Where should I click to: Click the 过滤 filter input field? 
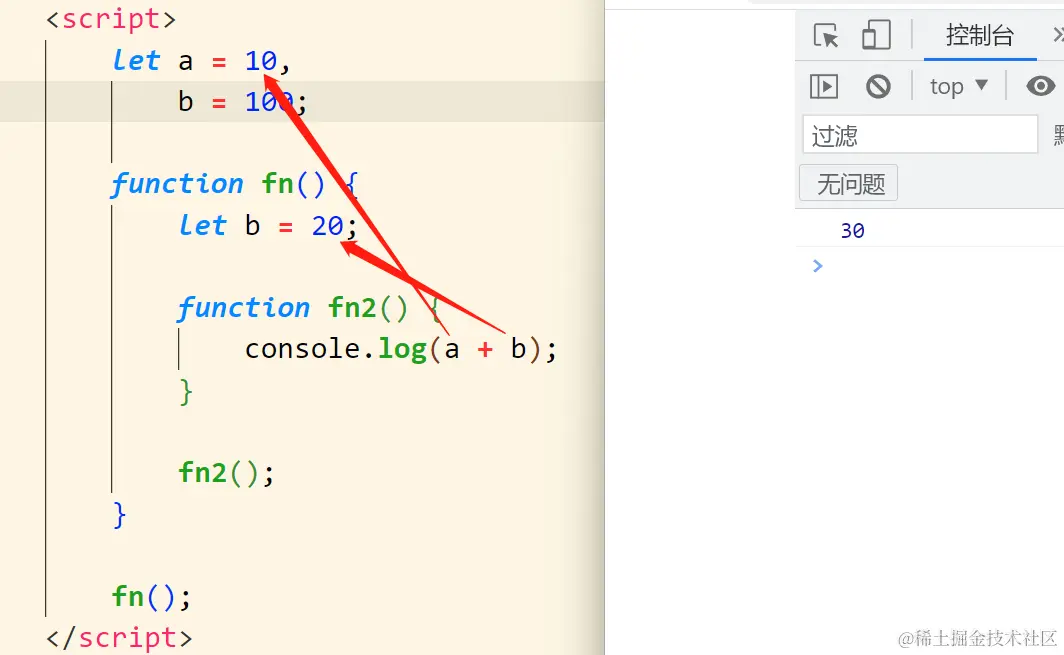point(920,134)
